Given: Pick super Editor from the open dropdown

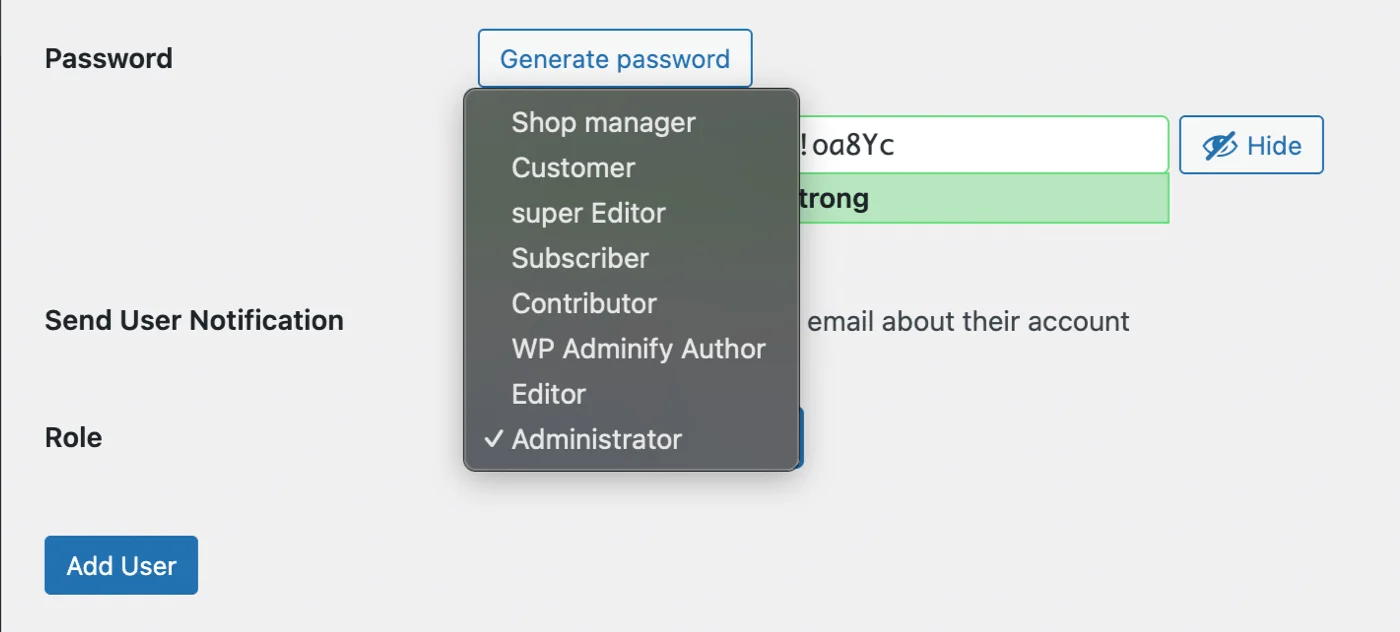Looking at the screenshot, I should [x=588, y=212].
